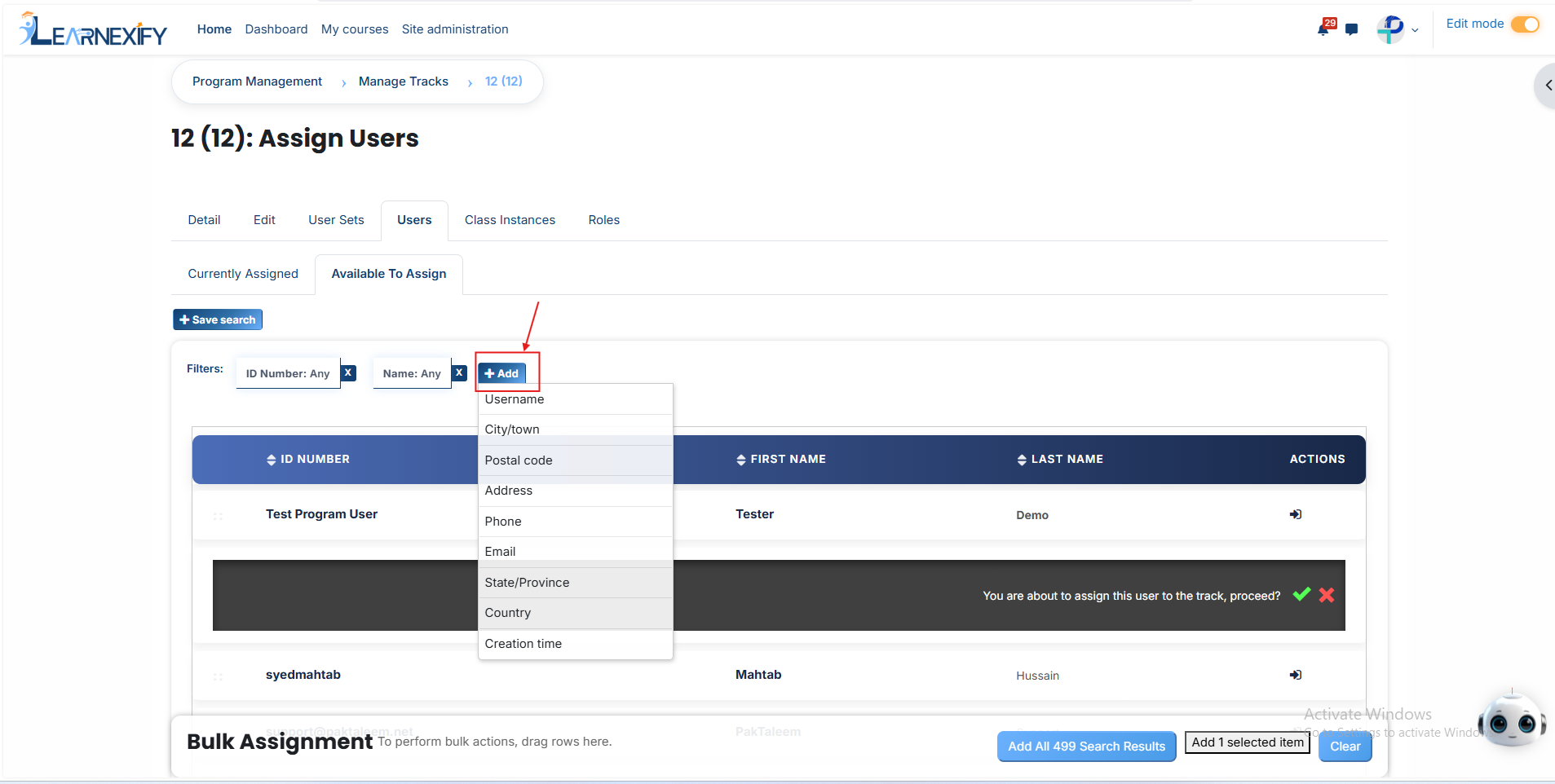This screenshot has height=784, width=1555.
Task: Open the messages chat icon
Action: (x=1352, y=29)
